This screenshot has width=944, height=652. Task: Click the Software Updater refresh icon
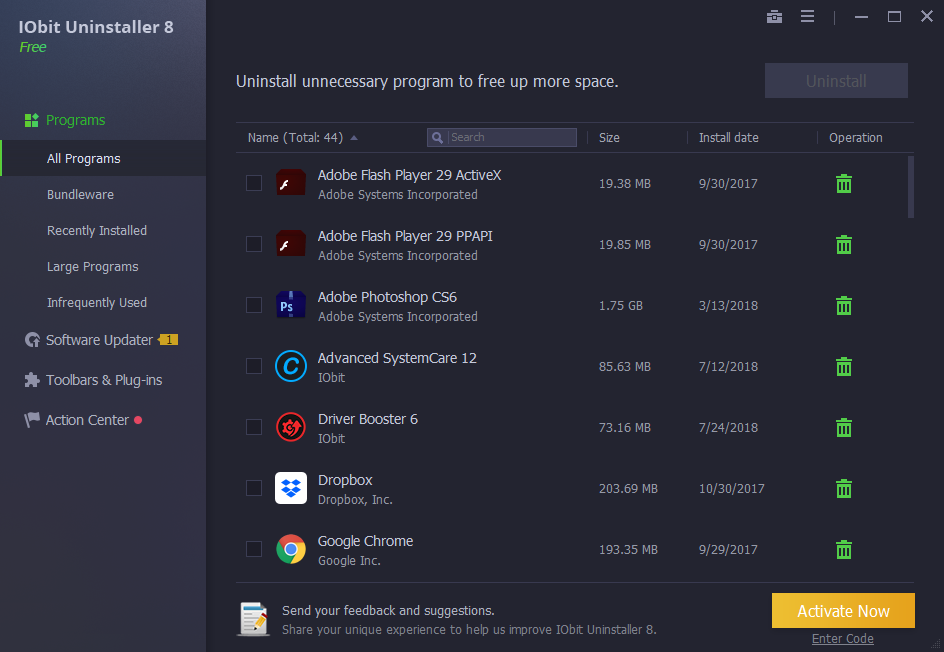click(x=32, y=340)
